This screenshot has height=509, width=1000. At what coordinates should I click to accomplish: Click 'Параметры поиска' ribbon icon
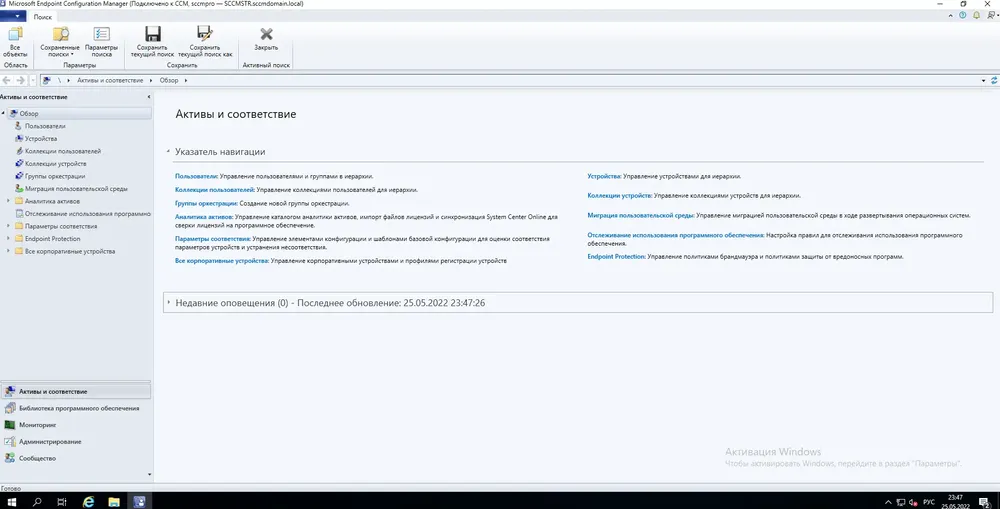click(x=101, y=34)
